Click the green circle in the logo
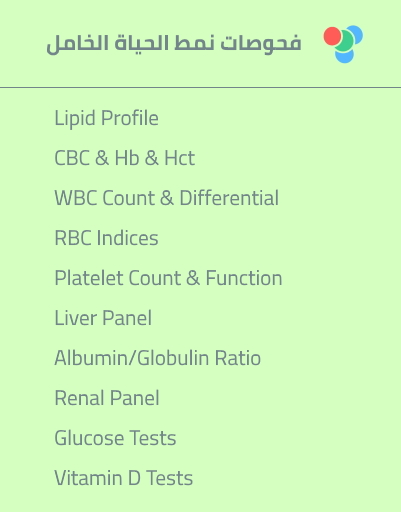Image resolution: width=401 pixels, height=512 pixels. [x=345, y=41]
